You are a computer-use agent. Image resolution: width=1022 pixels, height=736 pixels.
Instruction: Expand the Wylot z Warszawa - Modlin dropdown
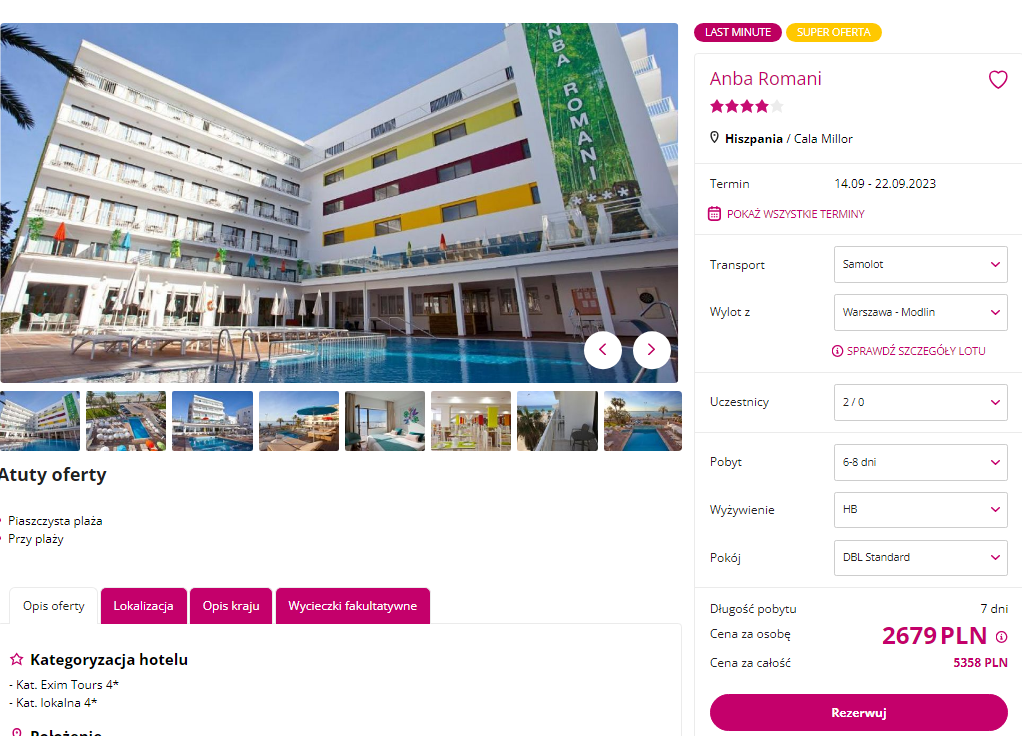pyautogui.click(x=920, y=312)
